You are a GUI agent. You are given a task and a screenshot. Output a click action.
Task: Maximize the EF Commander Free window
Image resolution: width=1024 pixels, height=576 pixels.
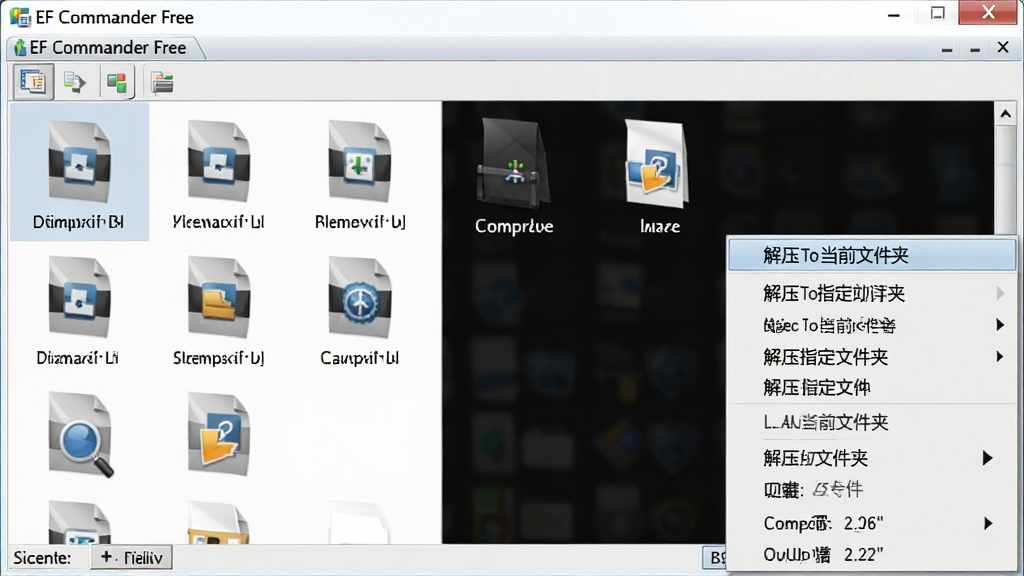938,13
